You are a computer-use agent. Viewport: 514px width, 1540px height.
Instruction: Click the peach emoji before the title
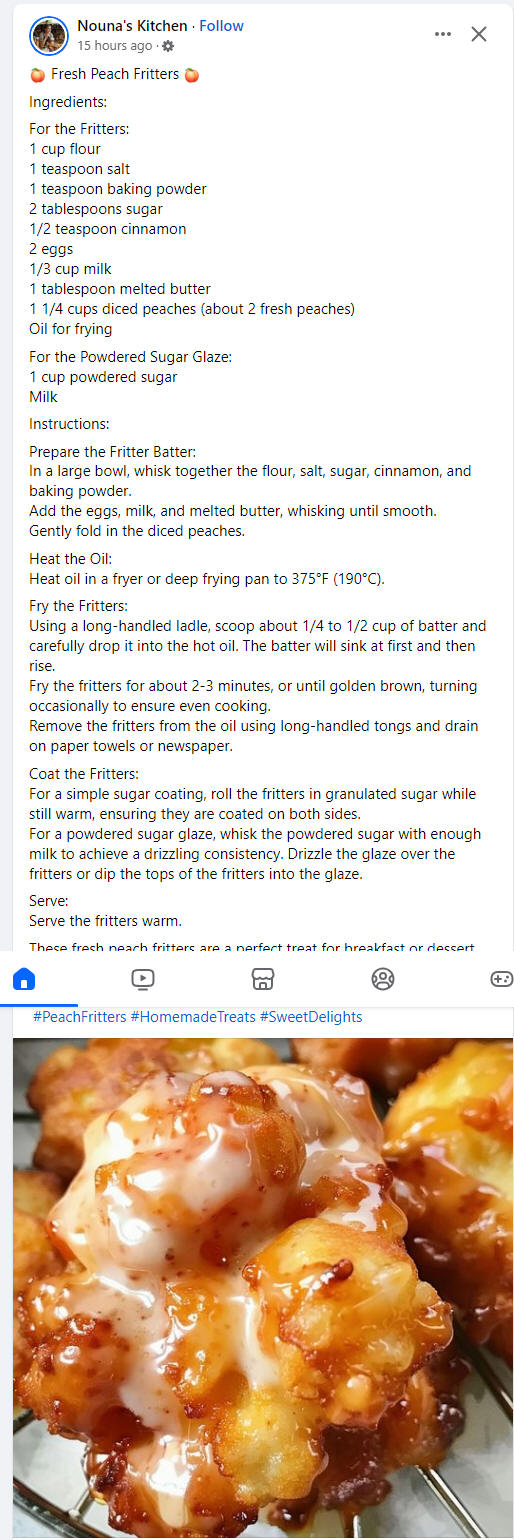point(37,75)
